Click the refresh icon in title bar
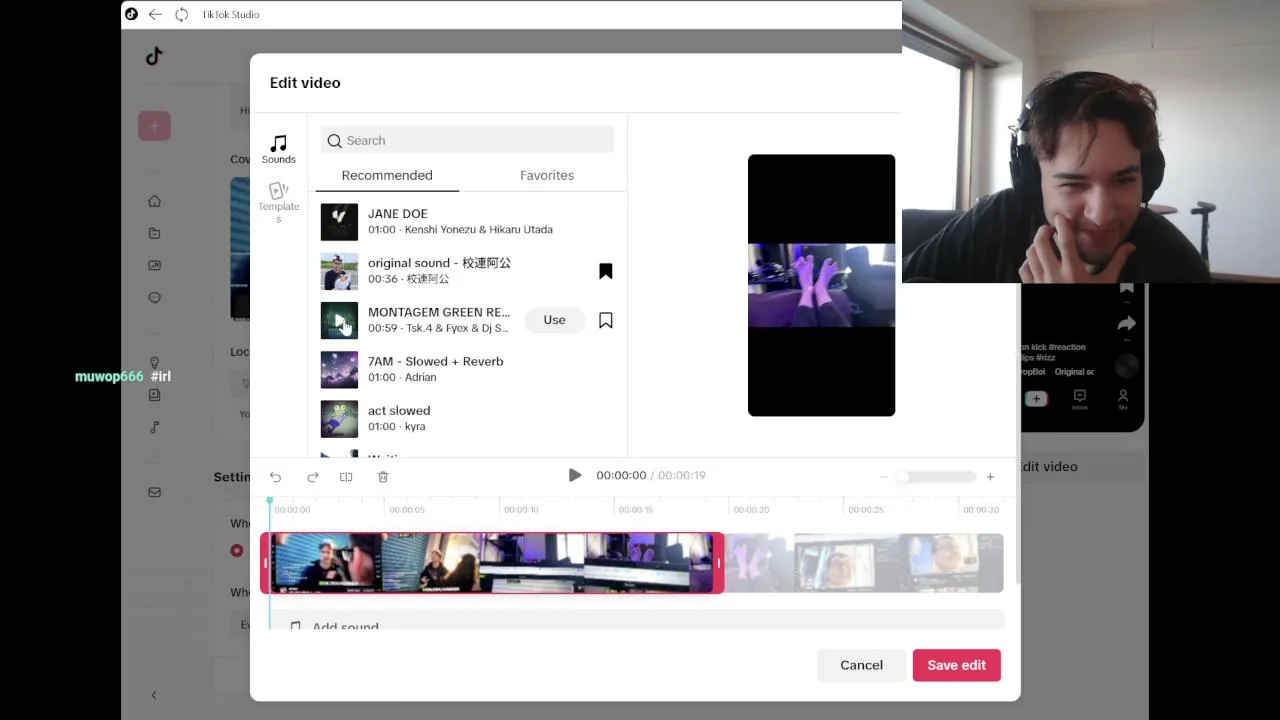Image resolution: width=1280 pixels, height=720 pixels. 181,14
